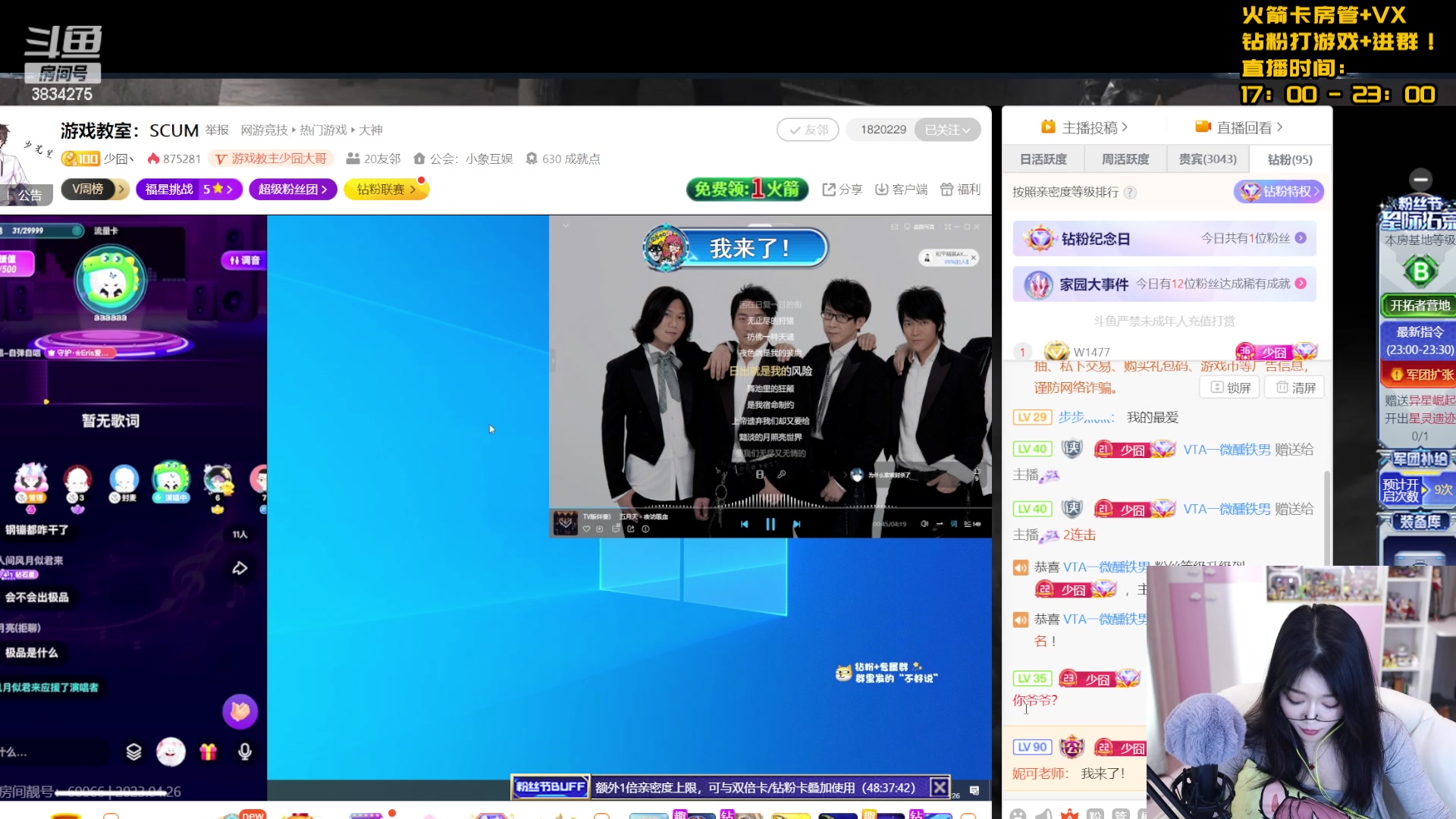1456x819 pixels.
Task: Click the share arrow in voice room
Action: click(x=240, y=568)
